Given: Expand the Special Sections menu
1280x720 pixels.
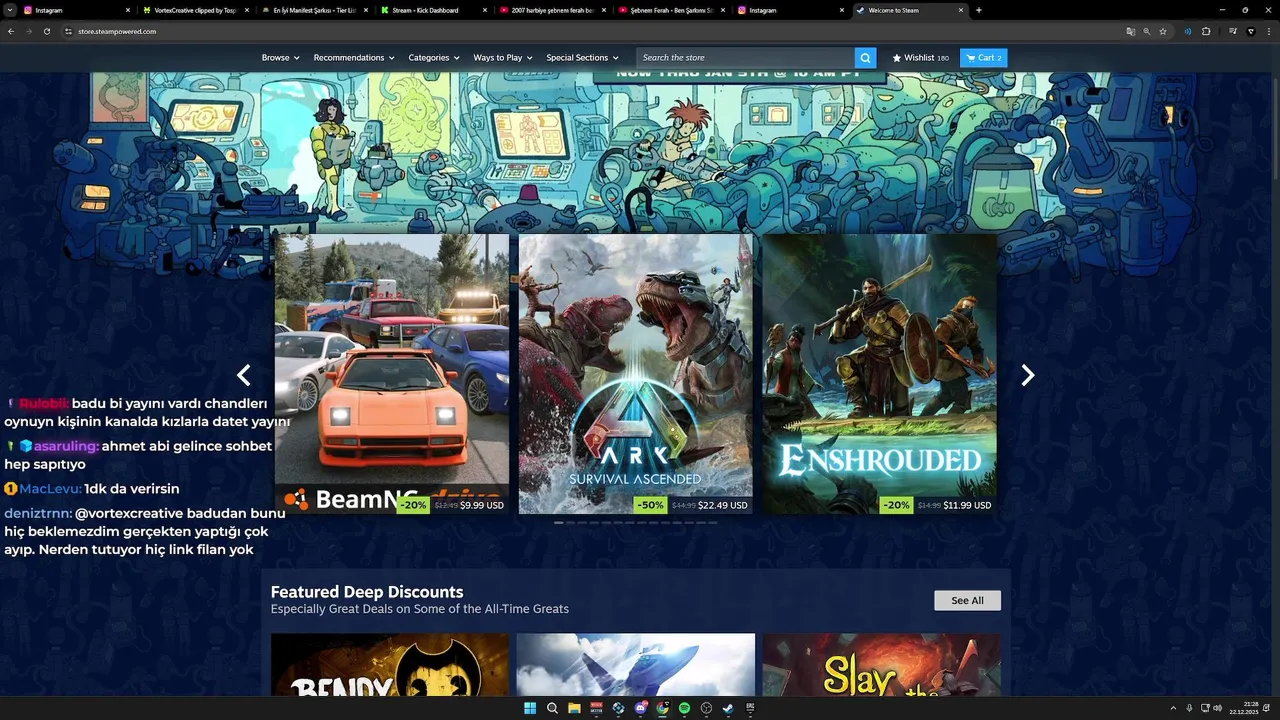Looking at the screenshot, I should 582,58.
